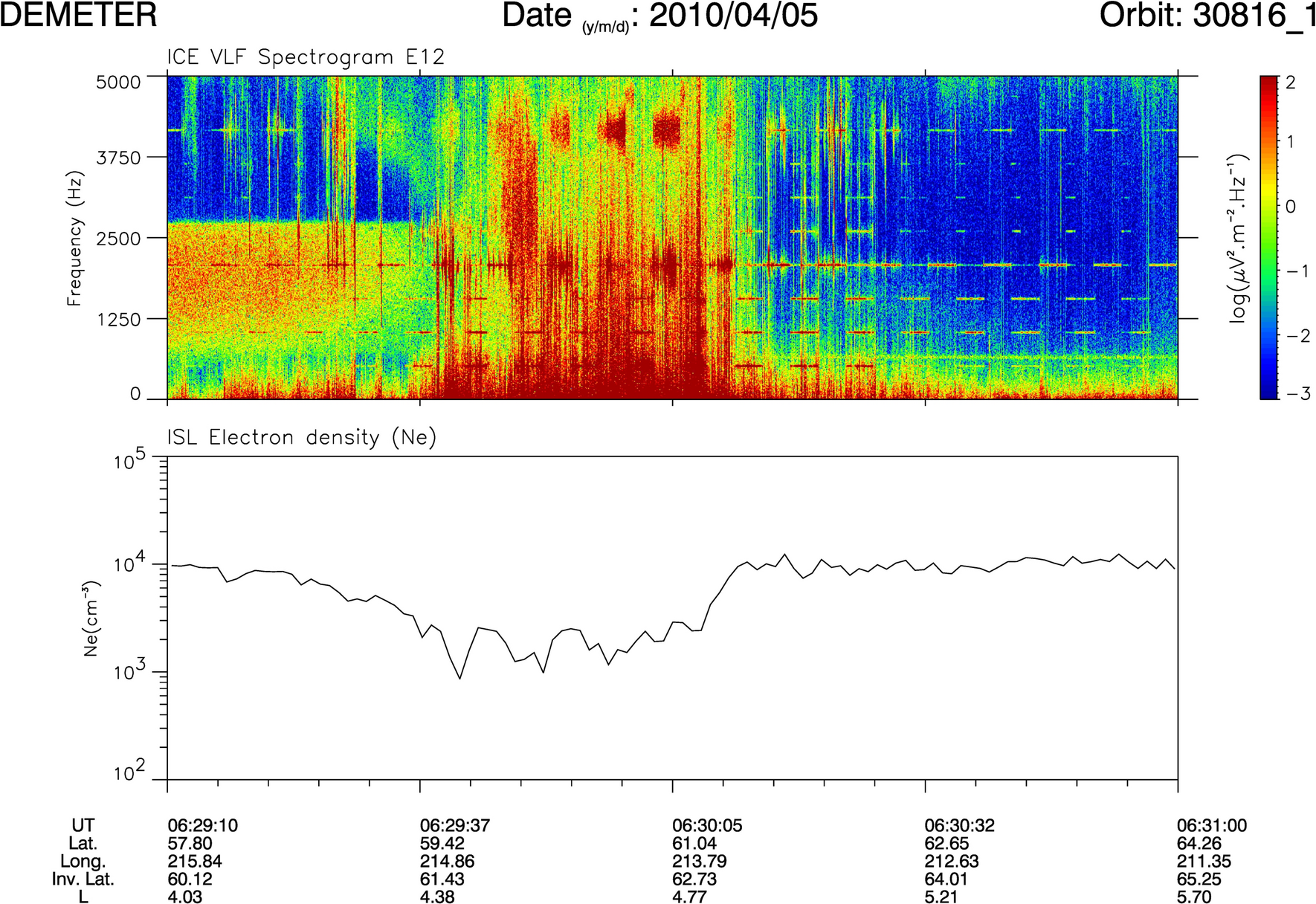Click the 10^2 density axis label
1316x904 pixels.
click(x=129, y=773)
